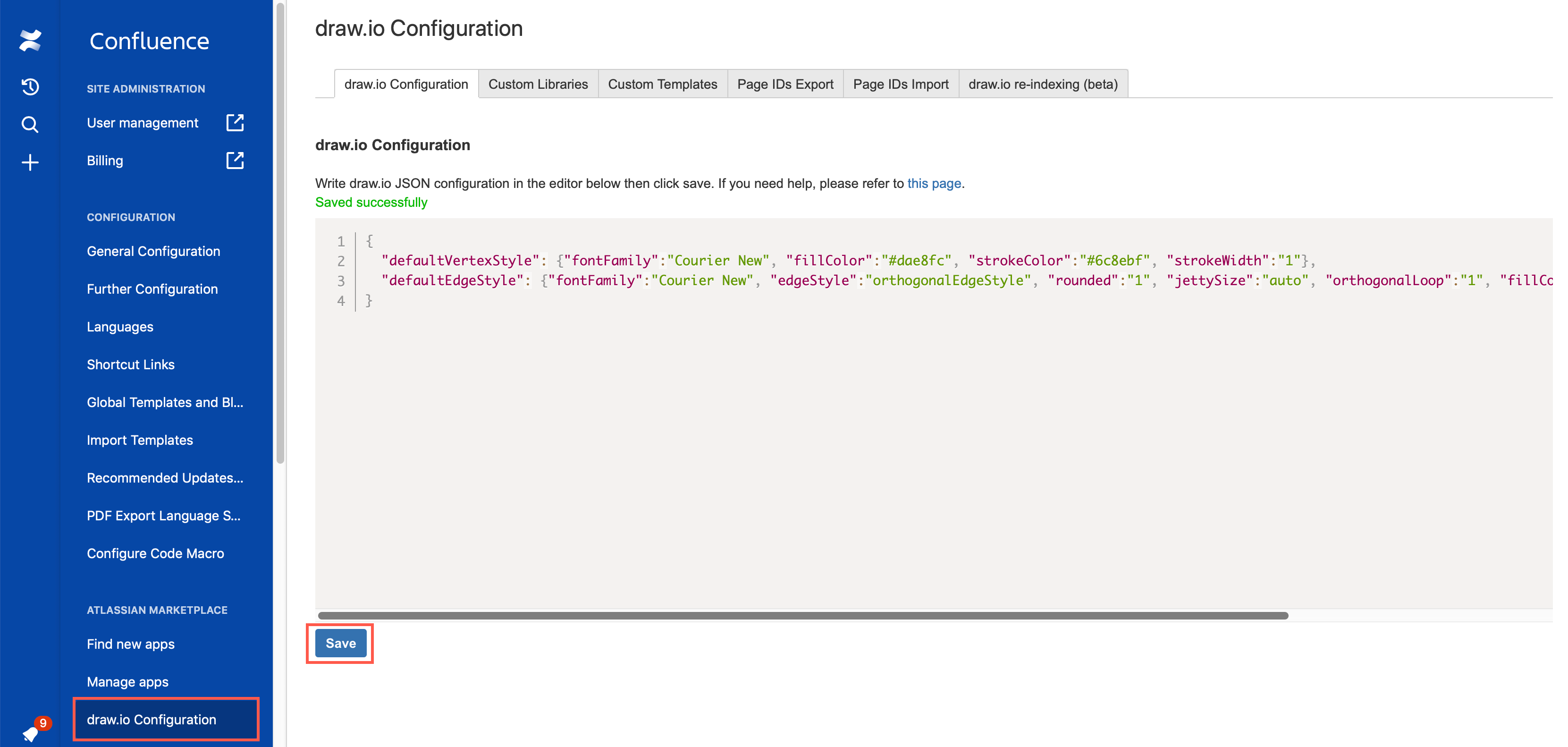Open the Page IDs Export tab
The width and height of the screenshot is (1568, 747).
(x=784, y=84)
